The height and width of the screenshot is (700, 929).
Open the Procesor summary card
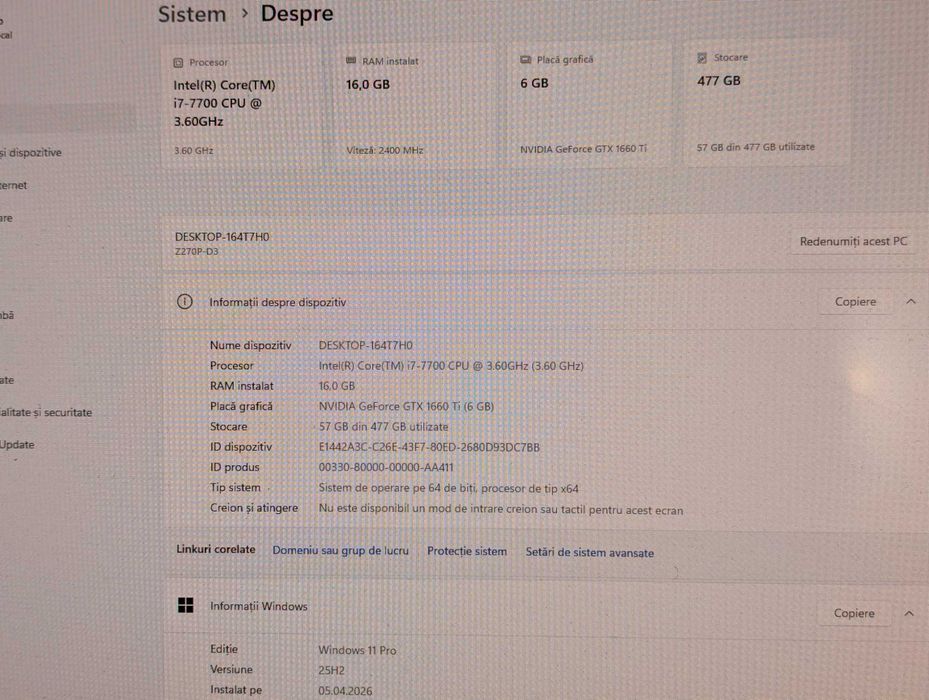pyautogui.click(x=242, y=107)
